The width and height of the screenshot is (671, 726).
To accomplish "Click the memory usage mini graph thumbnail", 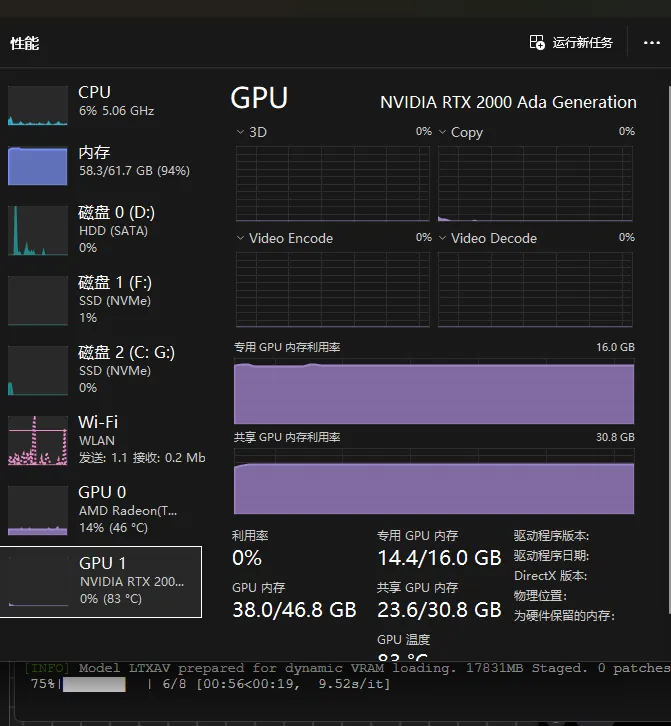I will (x=38, y=166).
